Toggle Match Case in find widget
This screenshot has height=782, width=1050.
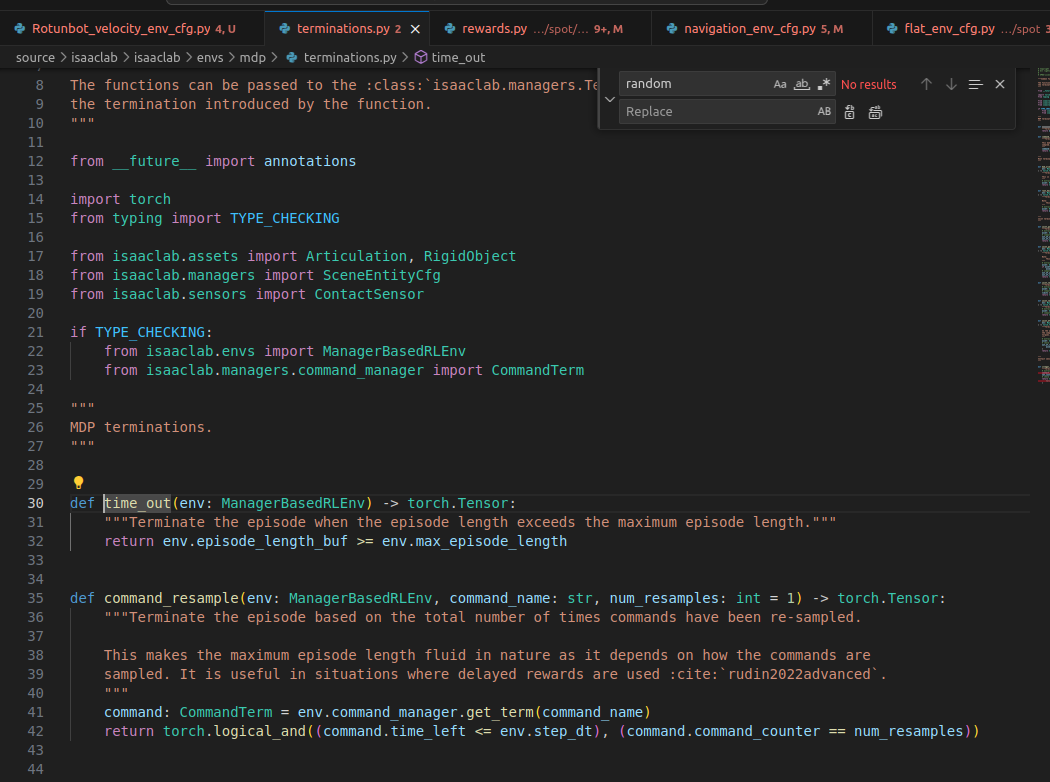coord(779,84)
